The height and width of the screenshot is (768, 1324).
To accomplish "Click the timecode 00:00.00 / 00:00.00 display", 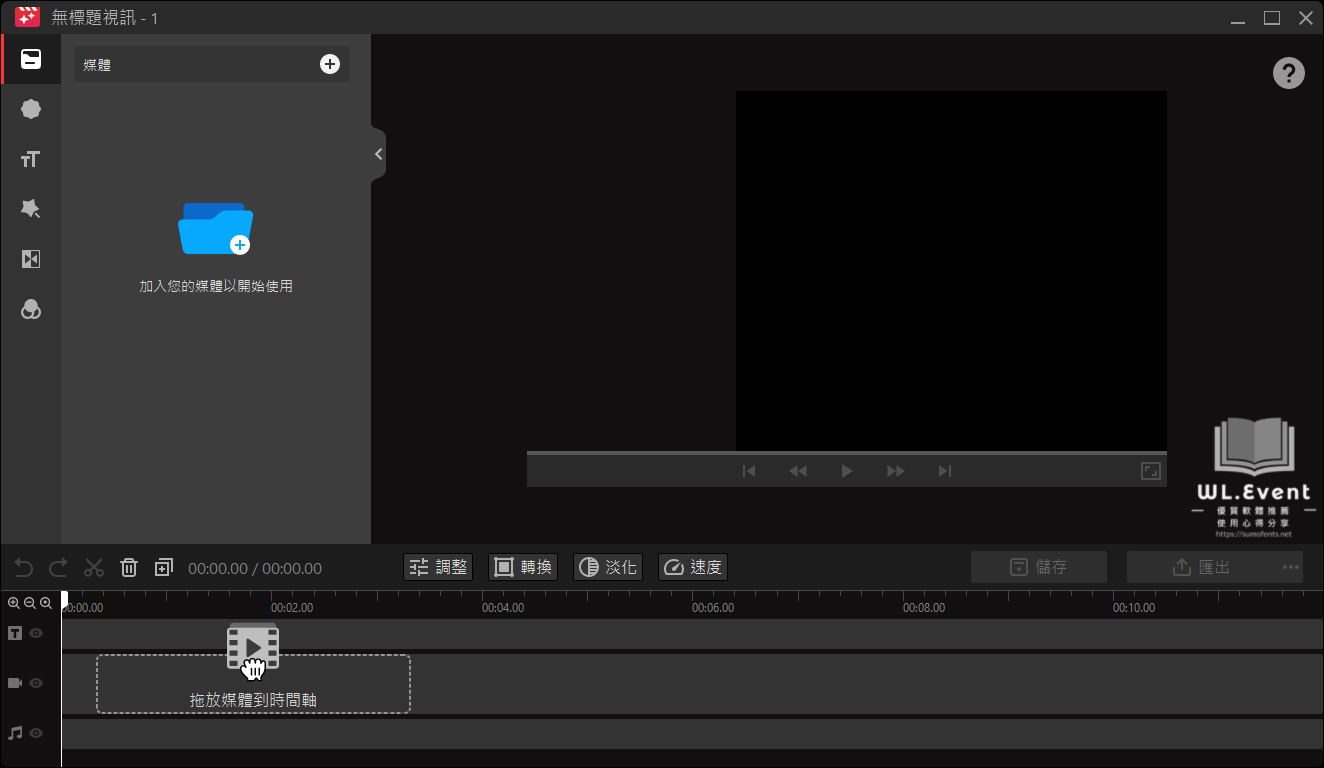I will 255,568.
